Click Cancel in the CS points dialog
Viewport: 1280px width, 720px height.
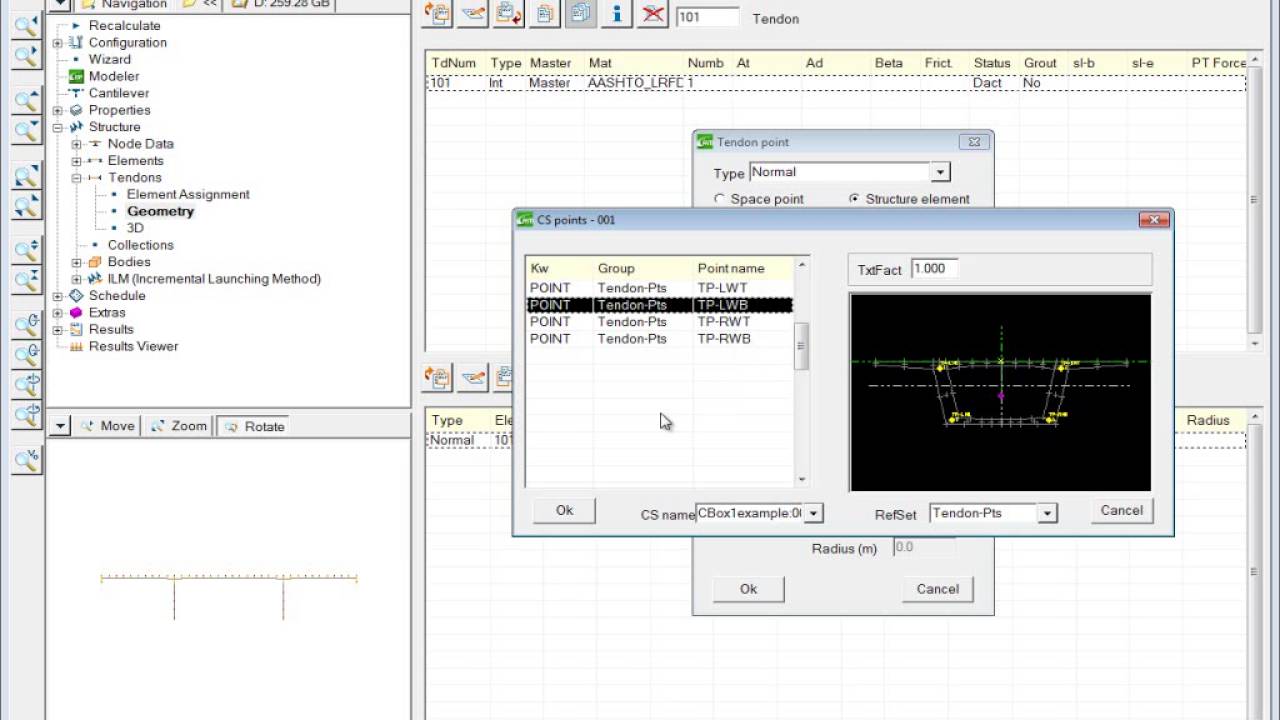pos(1121,511)
